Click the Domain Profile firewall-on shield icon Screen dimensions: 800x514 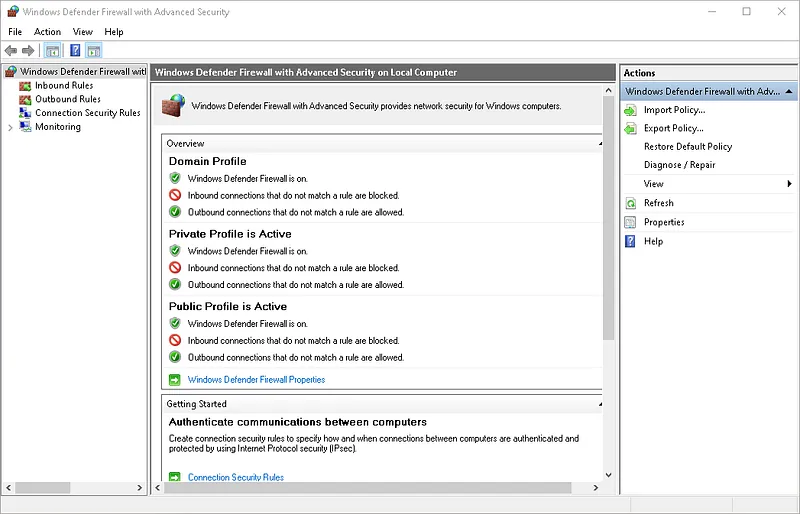coord(175,178)
